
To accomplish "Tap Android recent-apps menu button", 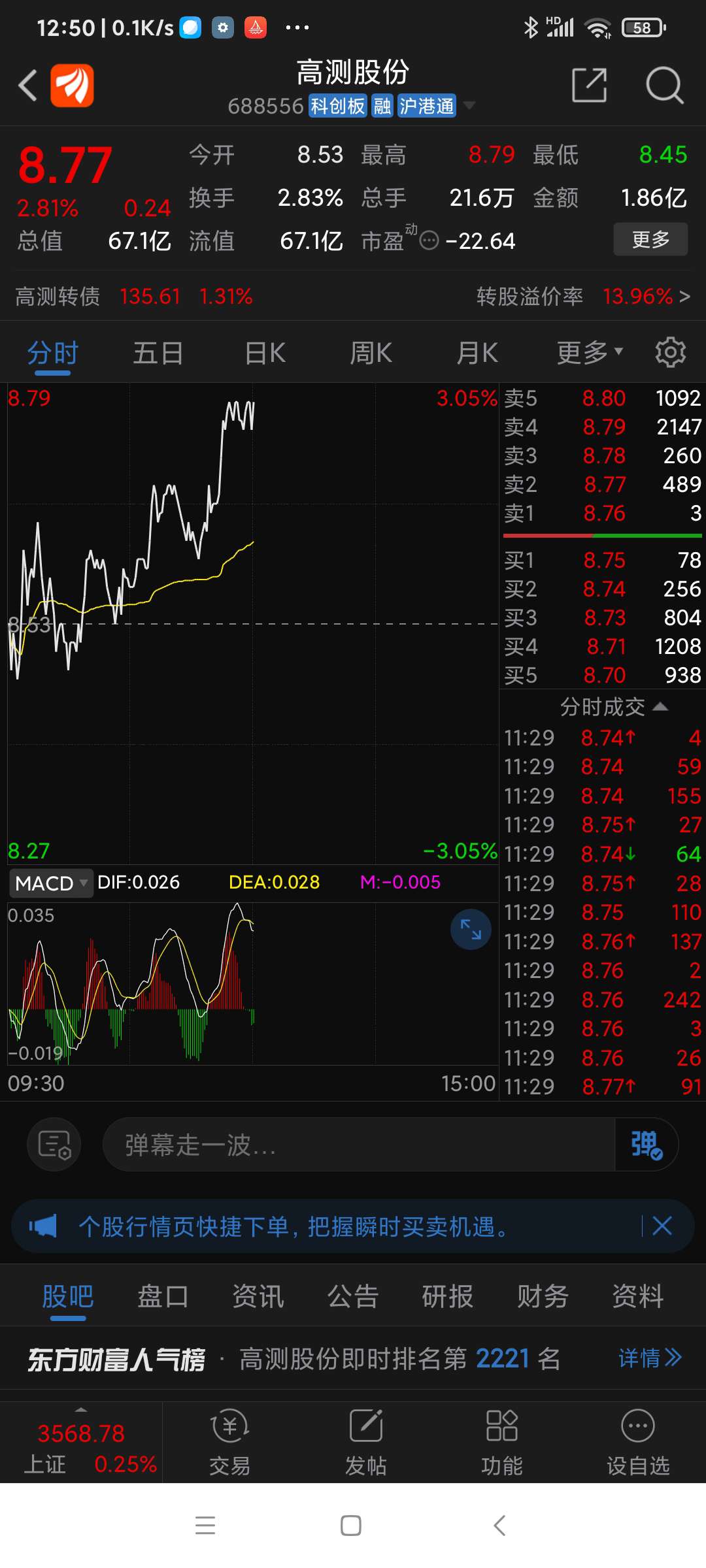I will (x=205, y=1526).
